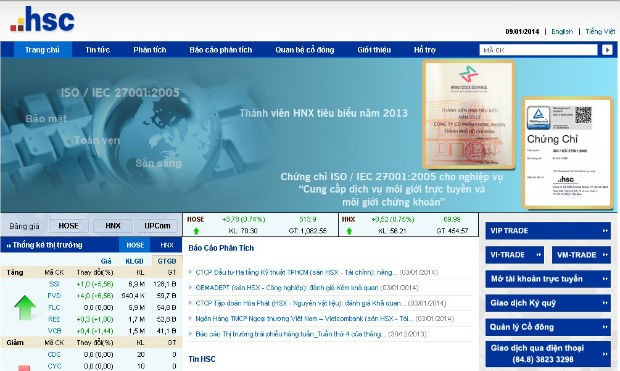
Task: Click the HOSE index green up arrow
Action: point(196,231)
